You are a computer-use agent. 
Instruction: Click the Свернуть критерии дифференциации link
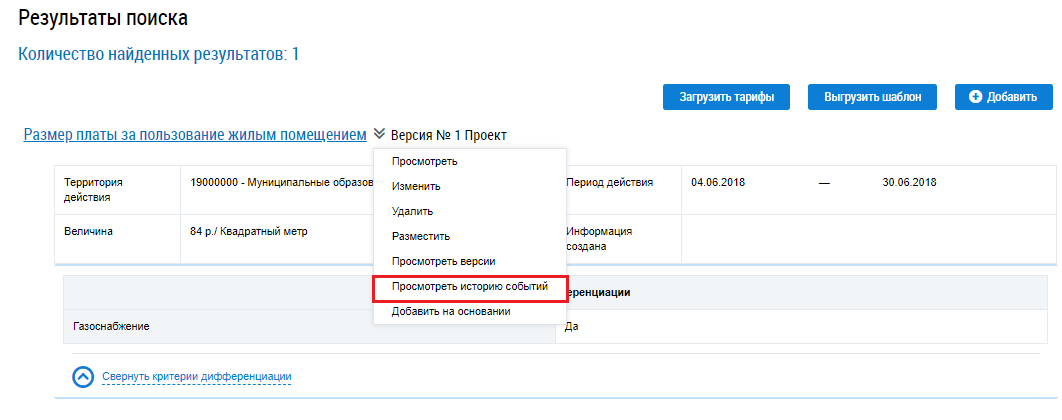[x=196, y=377]
